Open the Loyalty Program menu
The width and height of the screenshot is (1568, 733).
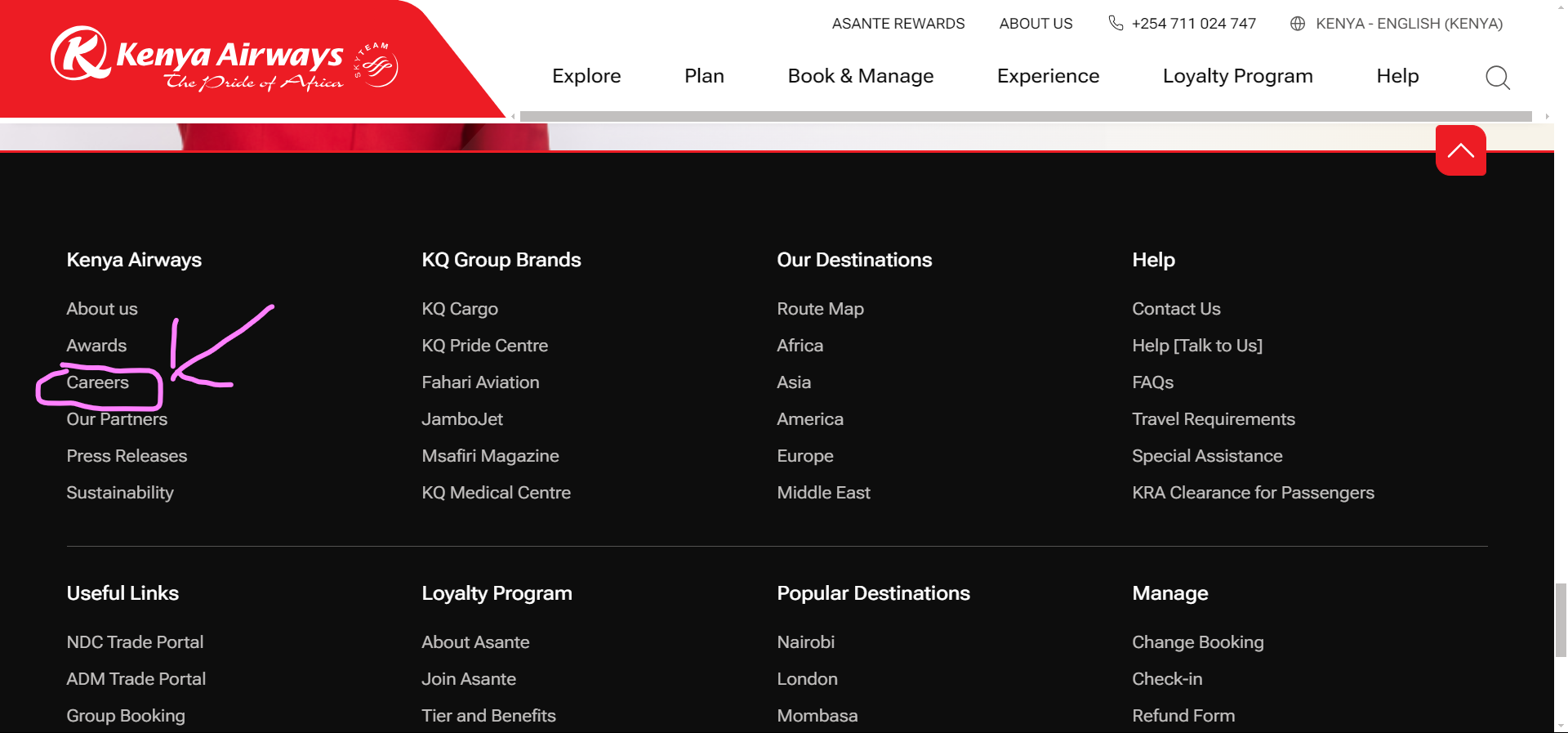[x=1237, y=76]
